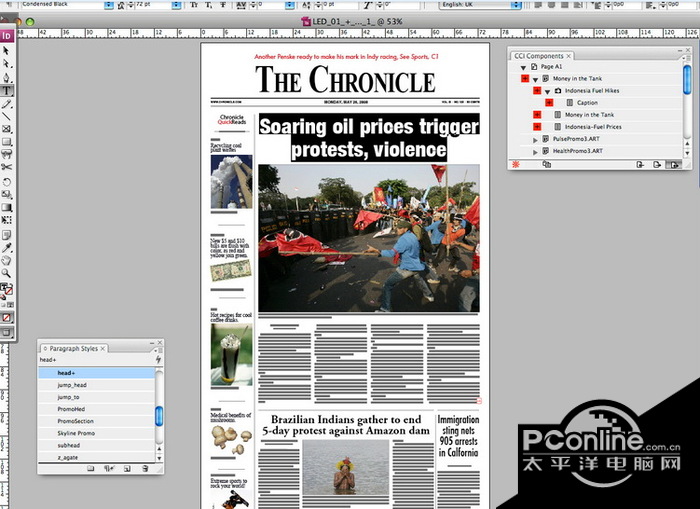Image resolution: width=700 pixels, height=509 pixels.
Task: Click red status icon beside Indonesia-Fuel Prices
Action: click(537, 127)
